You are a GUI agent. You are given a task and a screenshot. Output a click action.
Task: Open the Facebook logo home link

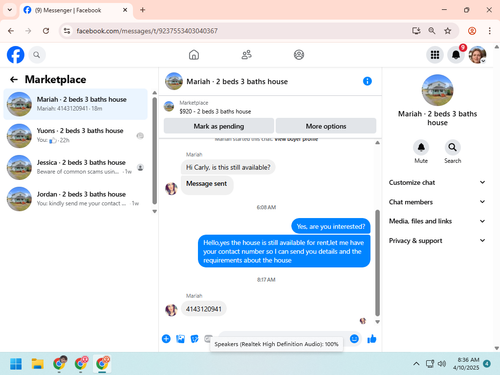16,55
